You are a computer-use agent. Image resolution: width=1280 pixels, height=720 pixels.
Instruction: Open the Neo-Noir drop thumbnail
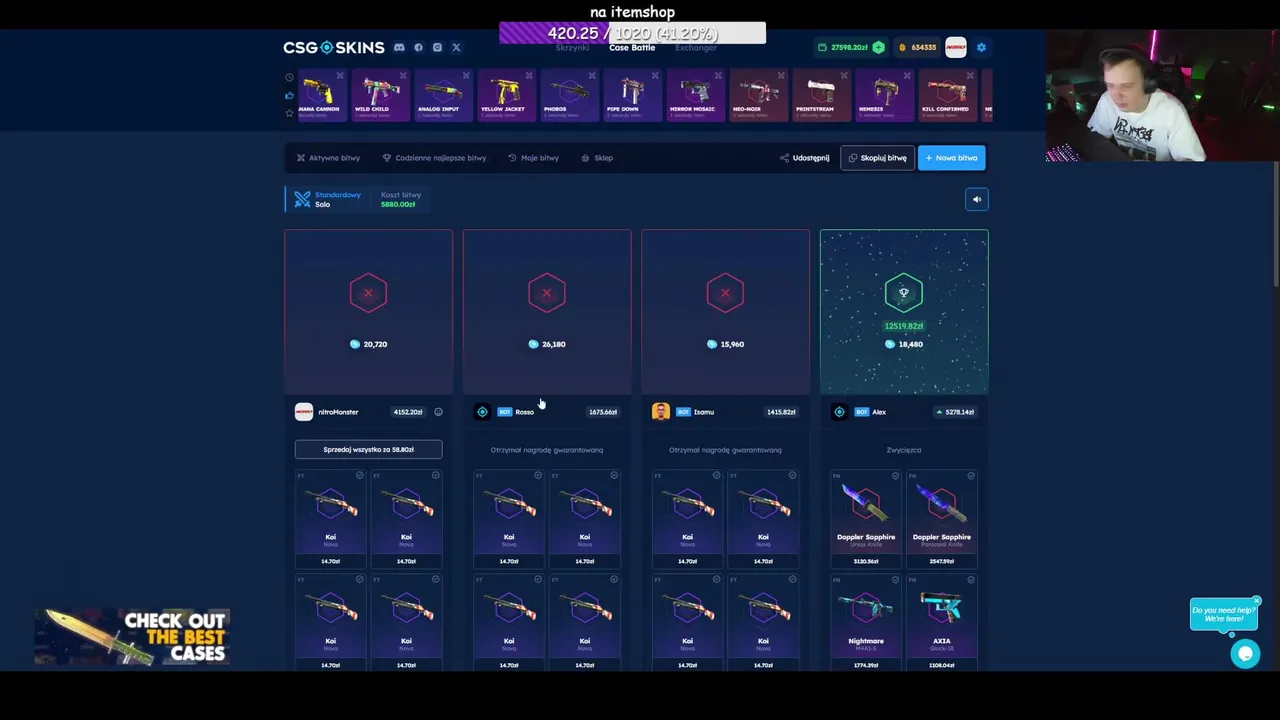[x=757, y=96]
